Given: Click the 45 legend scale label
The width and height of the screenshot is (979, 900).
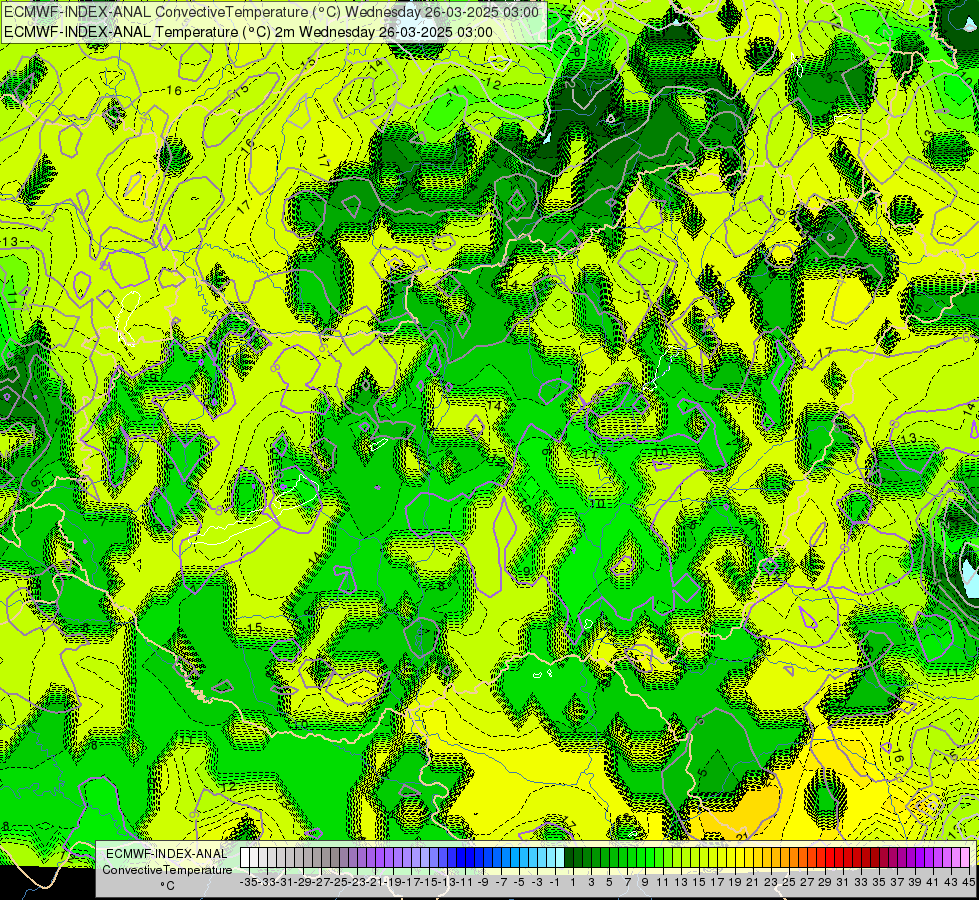Looking at the screenshot, I should (x=968, y=882).
